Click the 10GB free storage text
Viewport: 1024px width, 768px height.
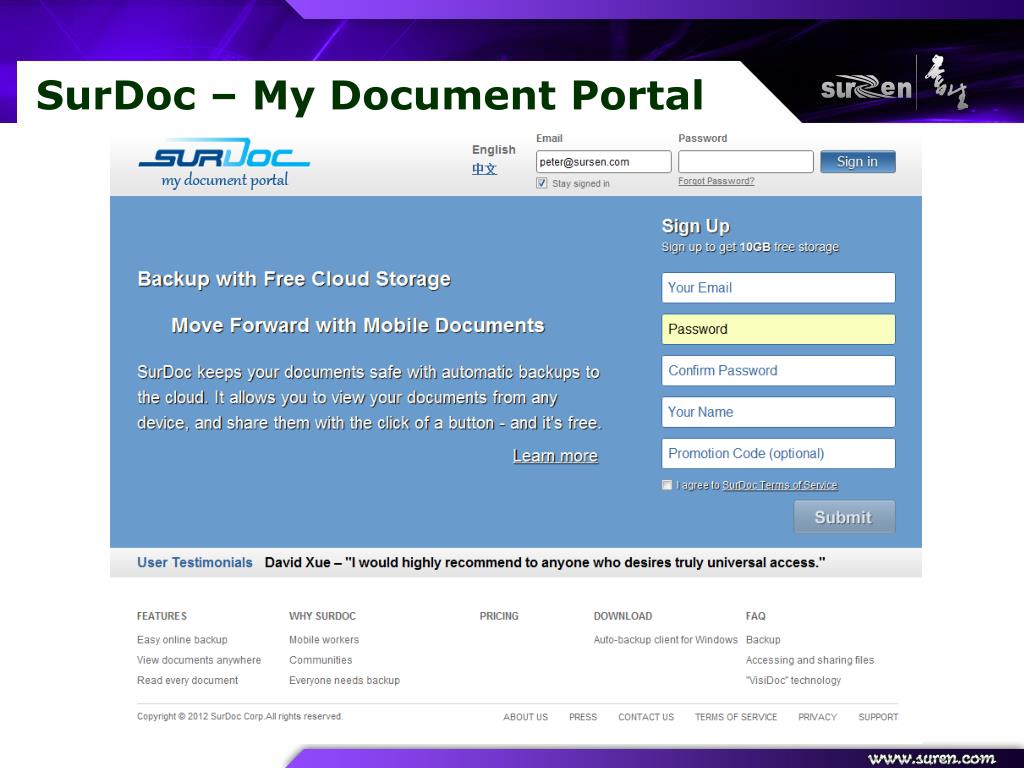(789, 247)
